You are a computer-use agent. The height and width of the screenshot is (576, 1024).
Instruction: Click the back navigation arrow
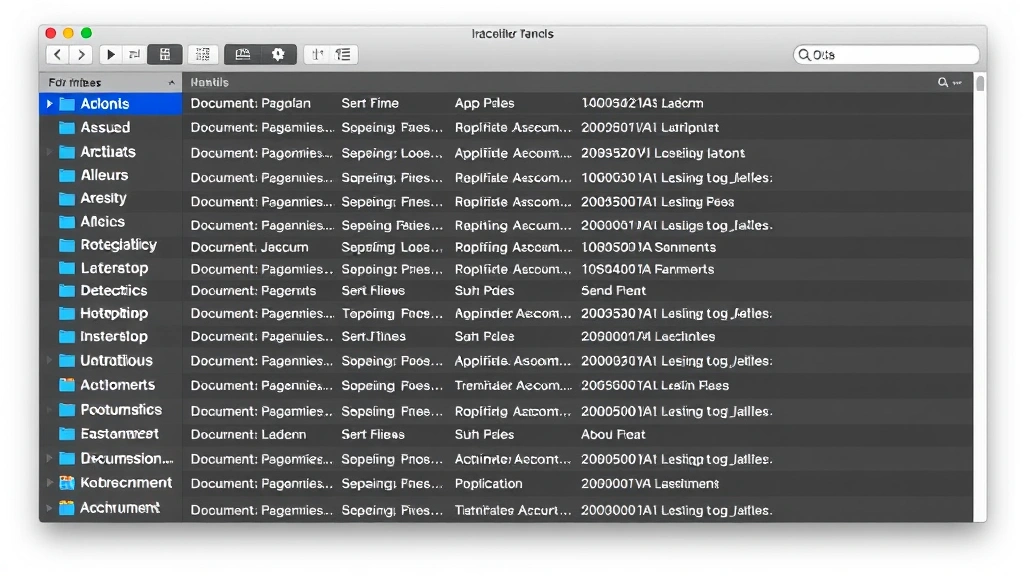coord(57,55)
